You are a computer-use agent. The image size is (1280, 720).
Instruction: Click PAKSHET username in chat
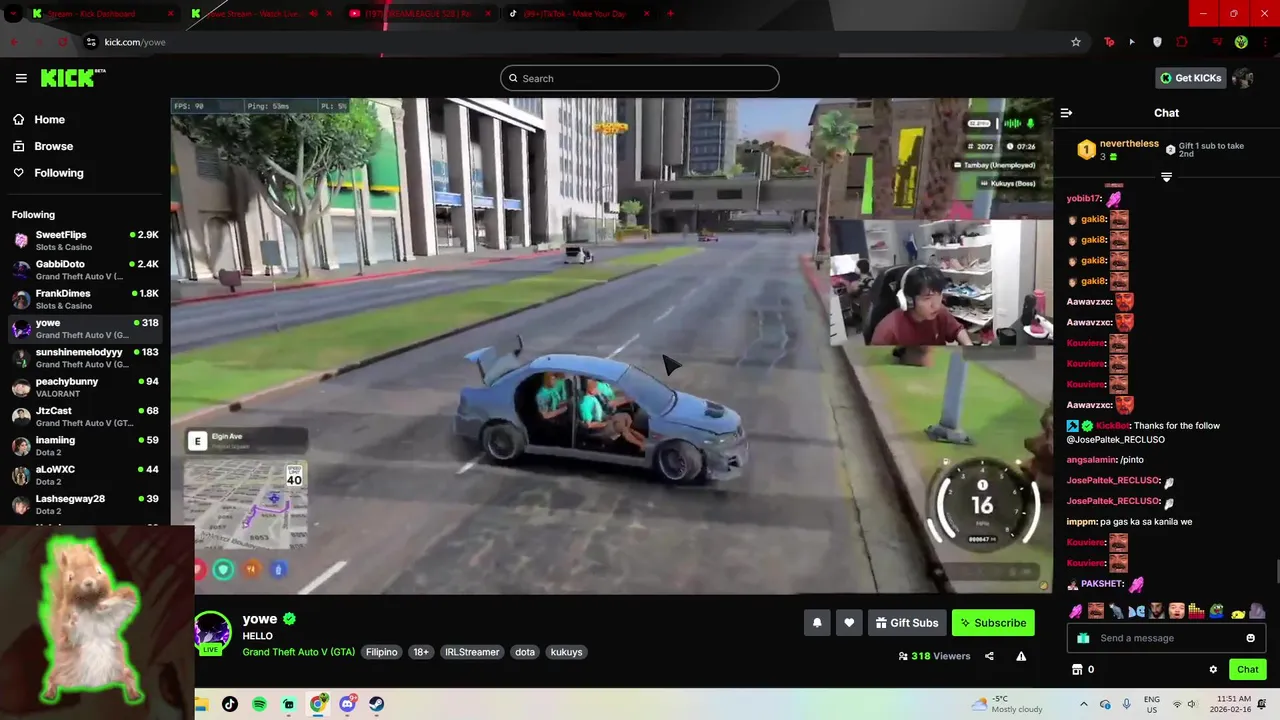1102,584
